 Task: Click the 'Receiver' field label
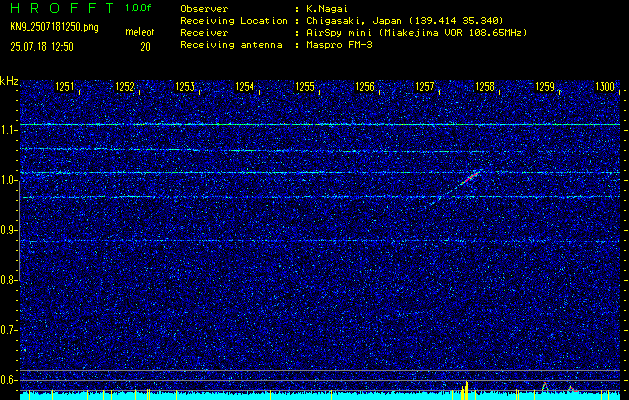(204, 33)
